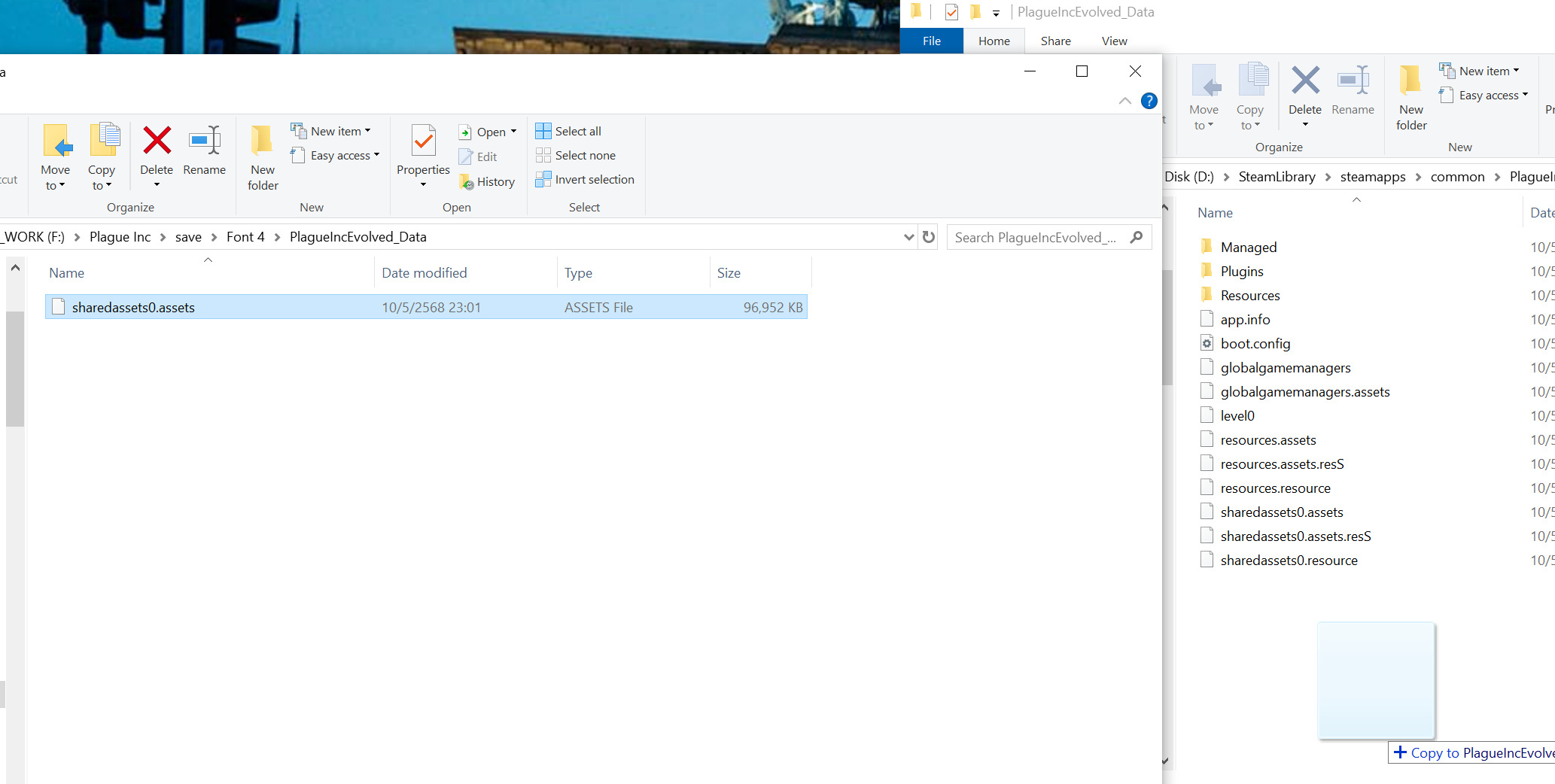
Task: Open the address bar history dropdown arrow
Action: pos(909,237)
